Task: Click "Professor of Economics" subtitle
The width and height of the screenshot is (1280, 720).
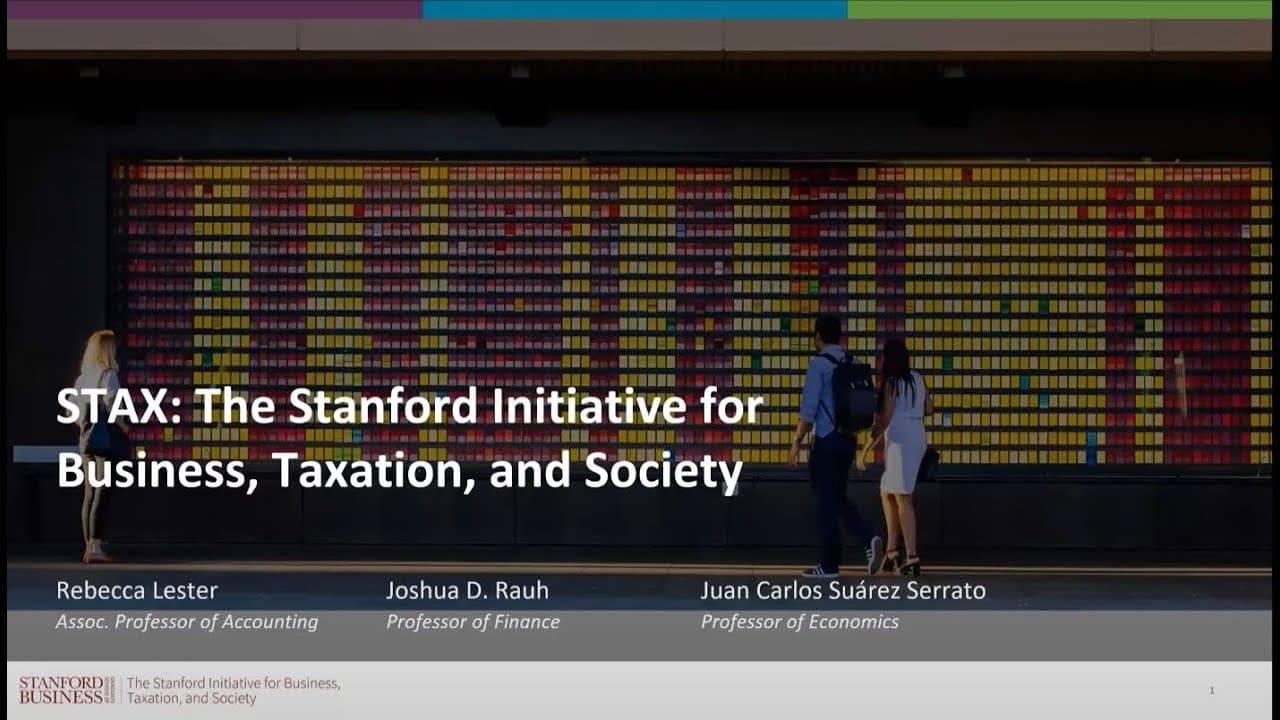Action: 799,622
